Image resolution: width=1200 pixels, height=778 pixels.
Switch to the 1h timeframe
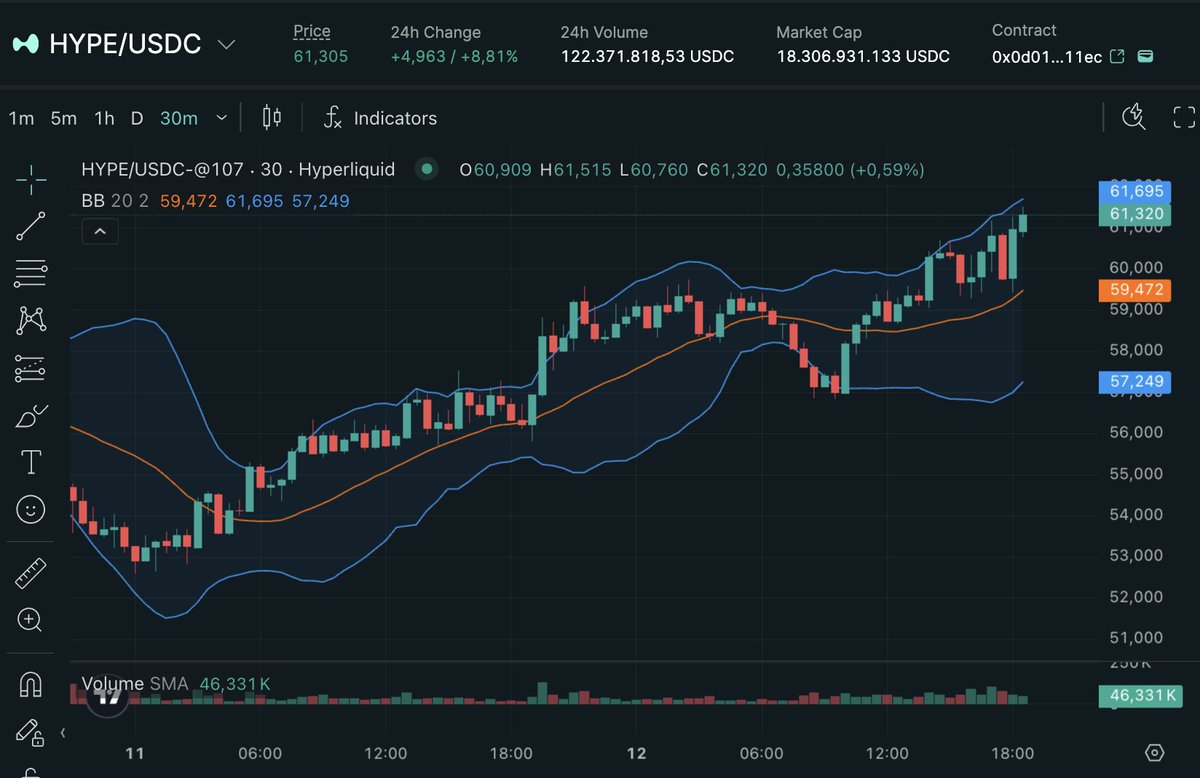[x=104, y=118]
